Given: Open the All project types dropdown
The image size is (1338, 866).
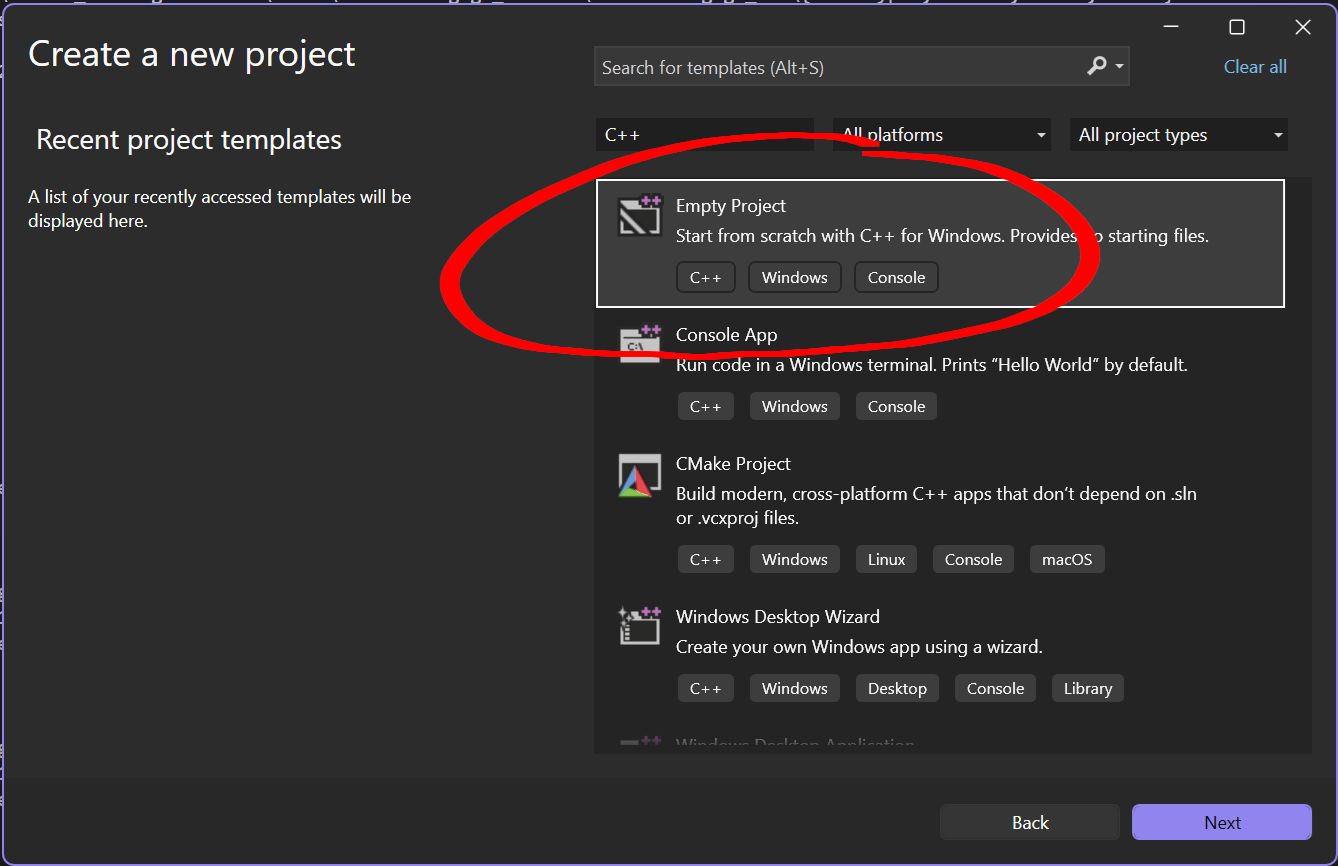Looking at the screenshot, I should tap(1178, 135).
